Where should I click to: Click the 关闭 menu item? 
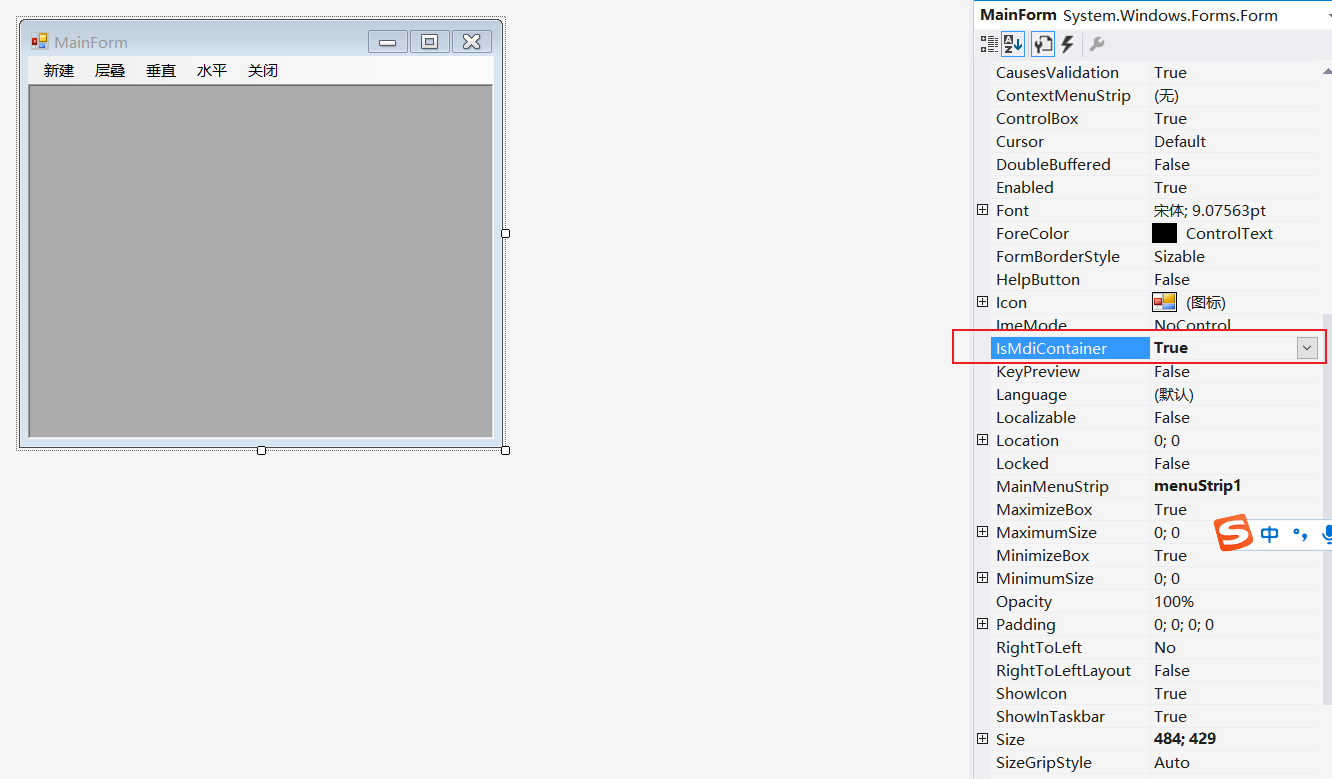coord(263,71)
